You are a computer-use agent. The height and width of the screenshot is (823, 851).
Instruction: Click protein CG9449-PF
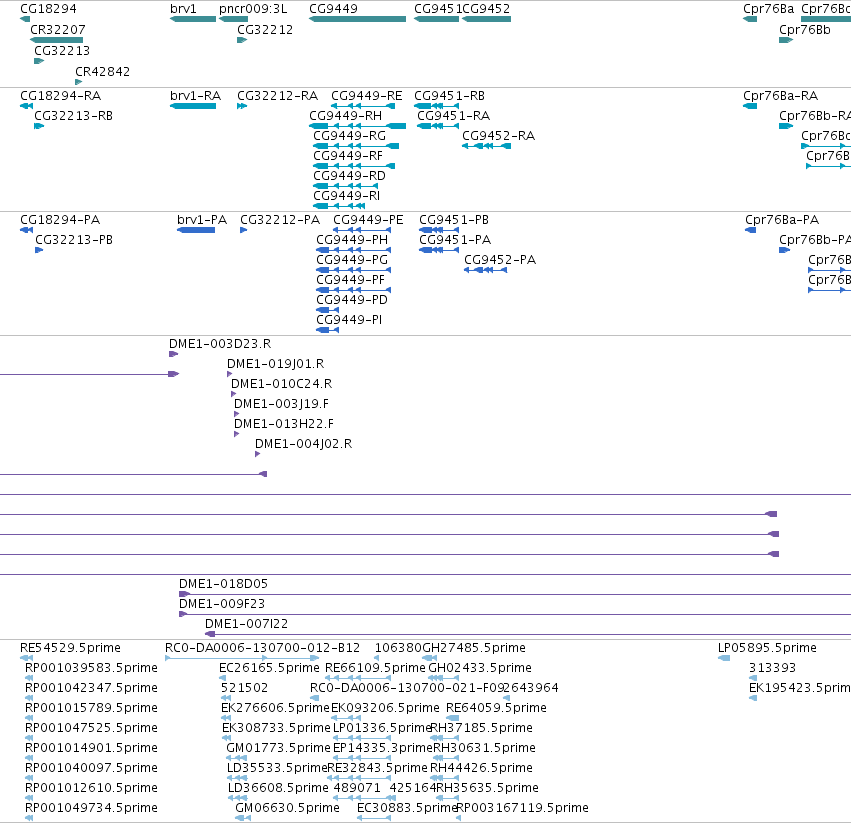(x=350, y=280)
